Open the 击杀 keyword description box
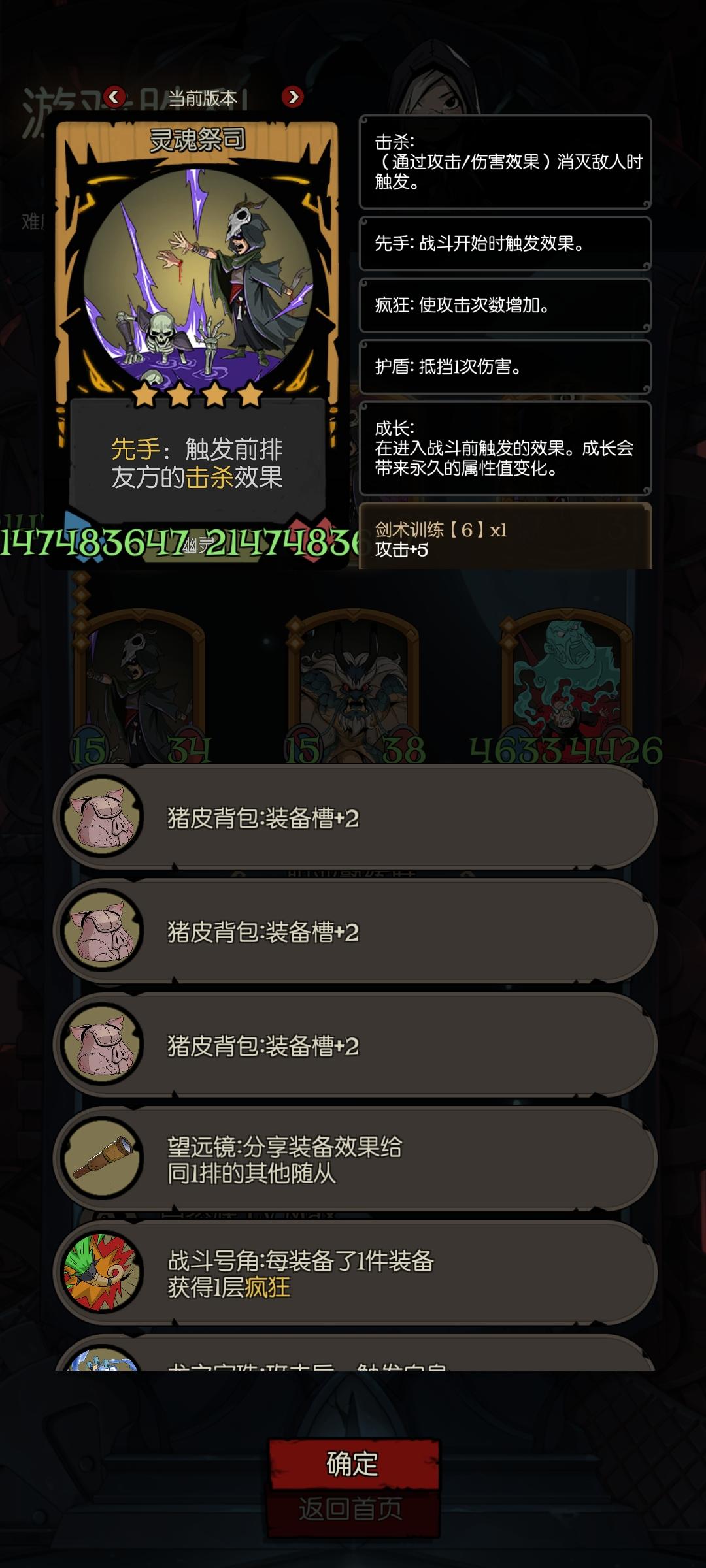 tap(505, 162)
